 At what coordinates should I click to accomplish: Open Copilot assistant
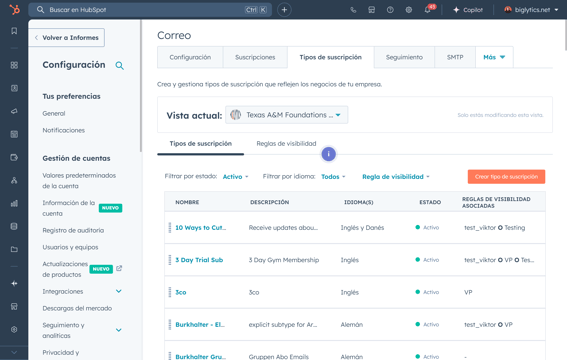468,10
